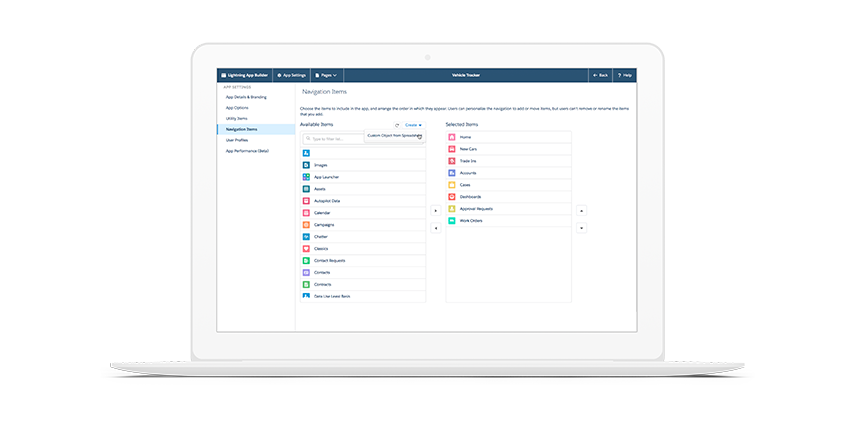This screenshot has width=857, height=447.
Task: Open App Settings in the top bar
Action: [290, 75]
